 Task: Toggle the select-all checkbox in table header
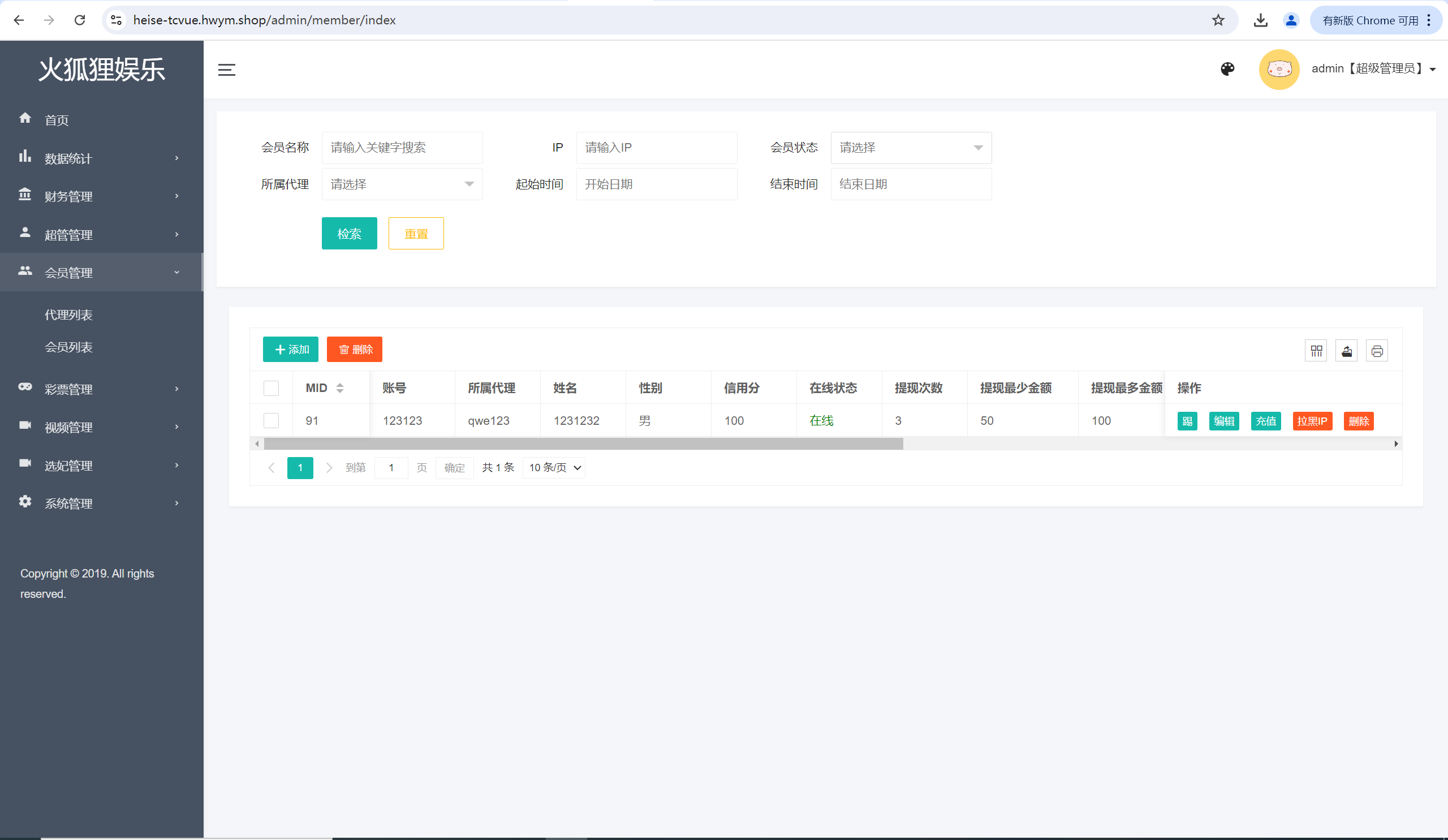click(x=271, y=388)
